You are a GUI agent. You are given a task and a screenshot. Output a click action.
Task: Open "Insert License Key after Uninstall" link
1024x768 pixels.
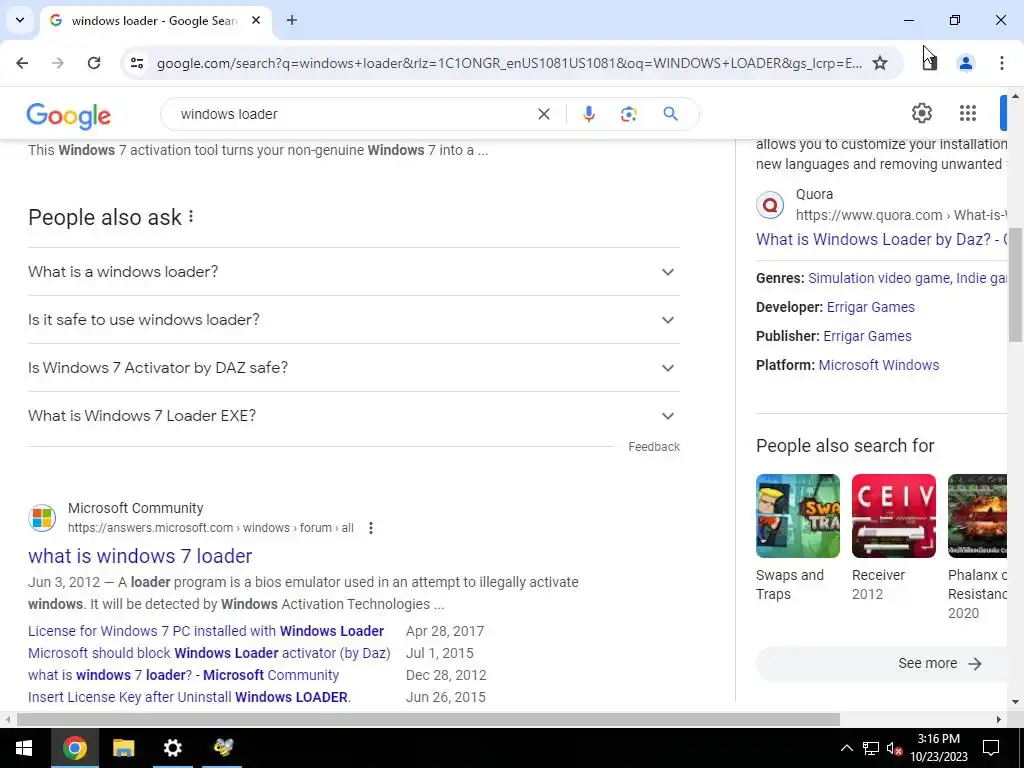[x=189, y=697]
